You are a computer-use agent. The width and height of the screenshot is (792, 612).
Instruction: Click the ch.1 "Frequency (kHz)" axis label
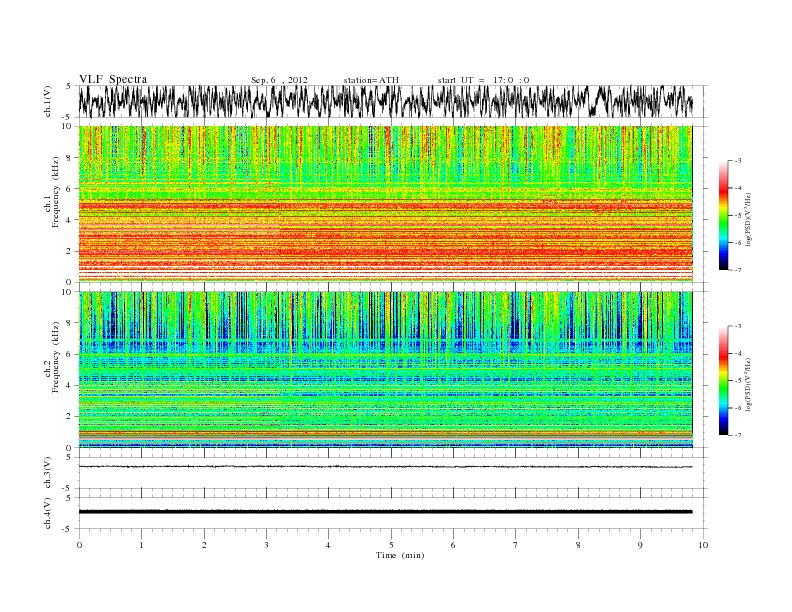(55, 192)
